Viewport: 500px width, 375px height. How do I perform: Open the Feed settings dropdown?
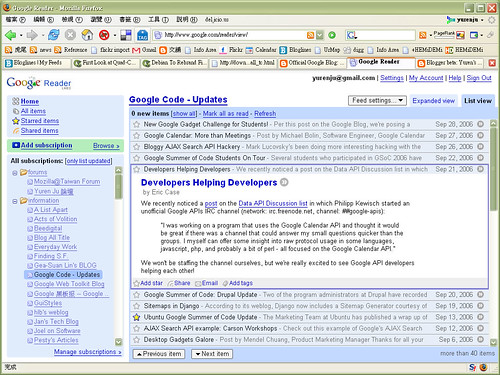pos(377,100)
